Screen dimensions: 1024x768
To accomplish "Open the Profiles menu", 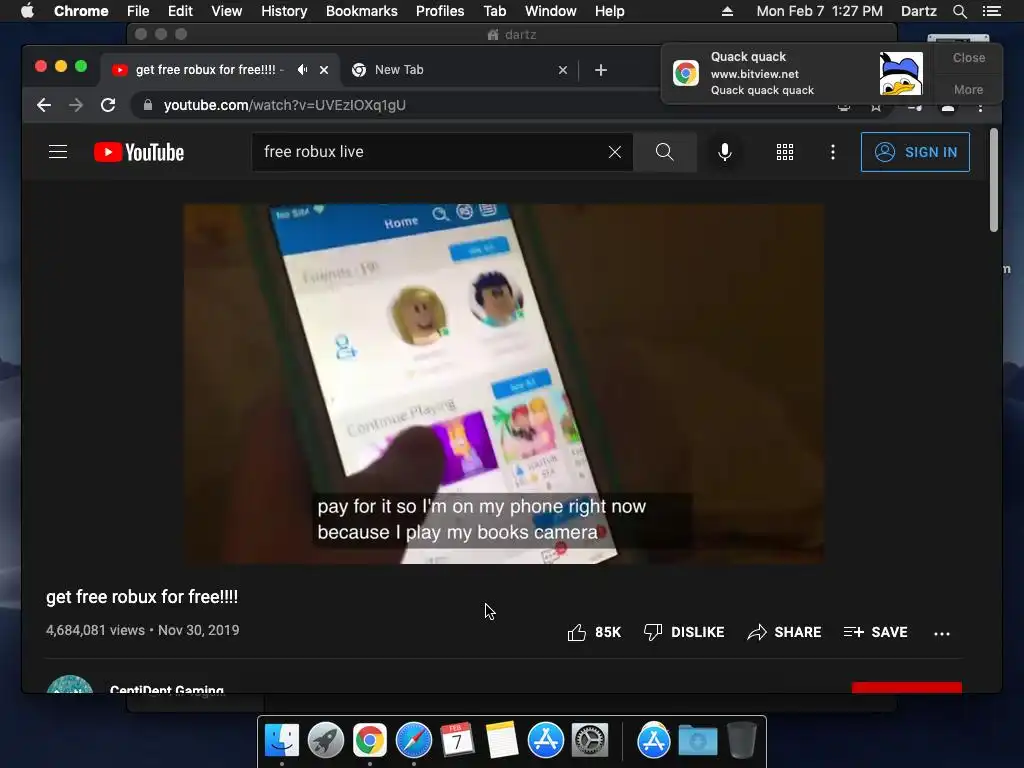I will coord(440,11).
